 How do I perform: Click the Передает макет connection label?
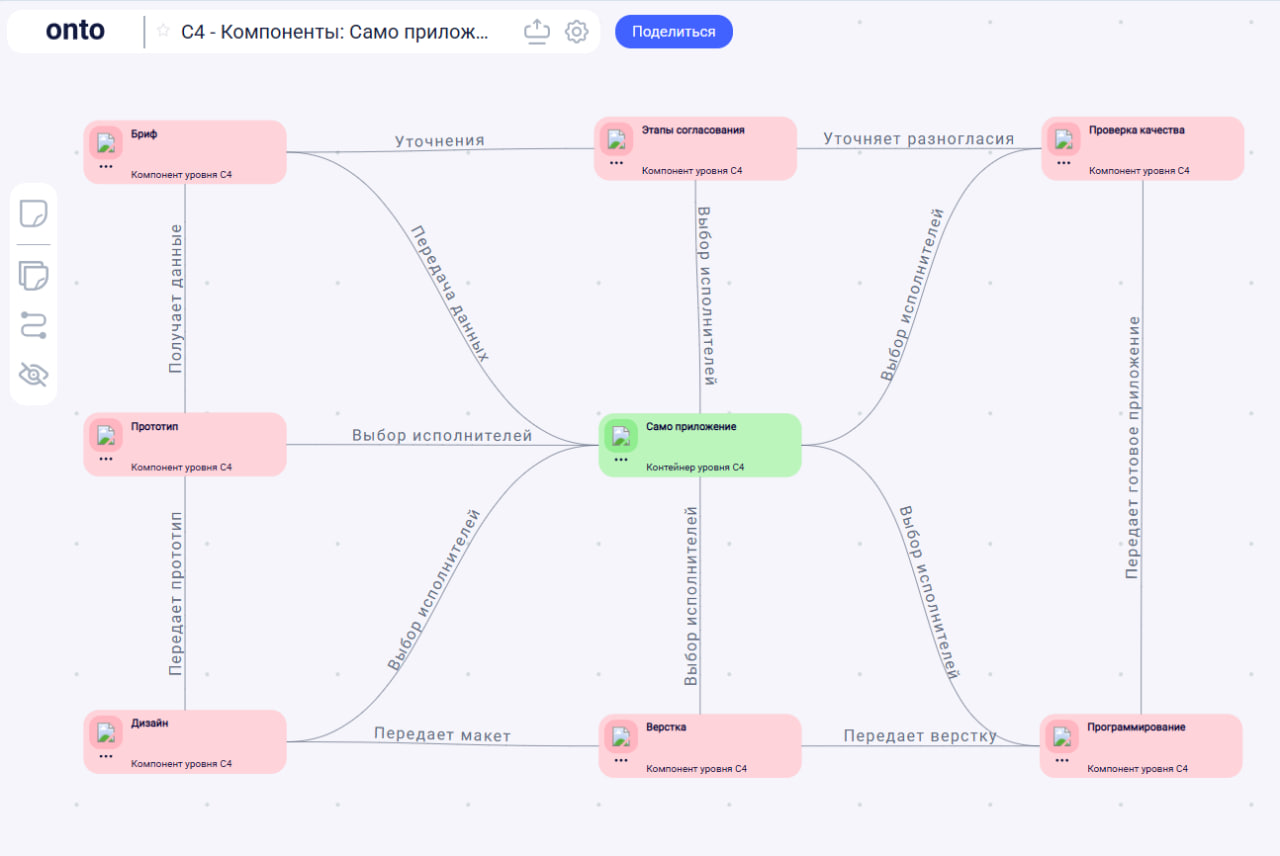click(x=442, y=735)
